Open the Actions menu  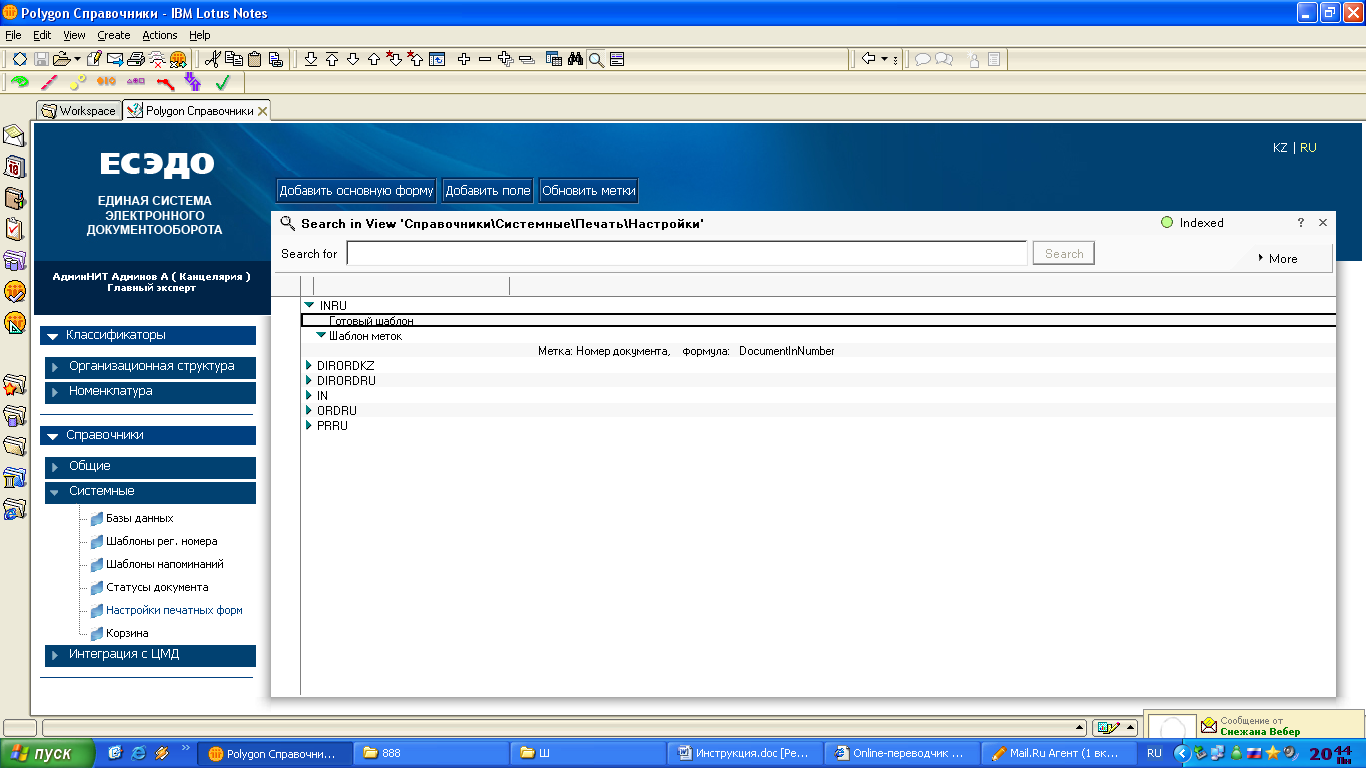pos(160,35)
